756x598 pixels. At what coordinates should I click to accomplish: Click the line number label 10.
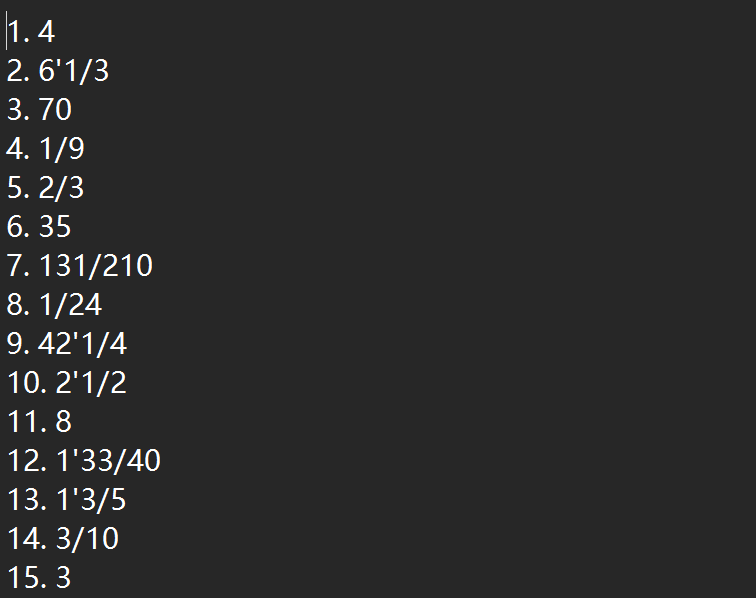pos(27,383)
